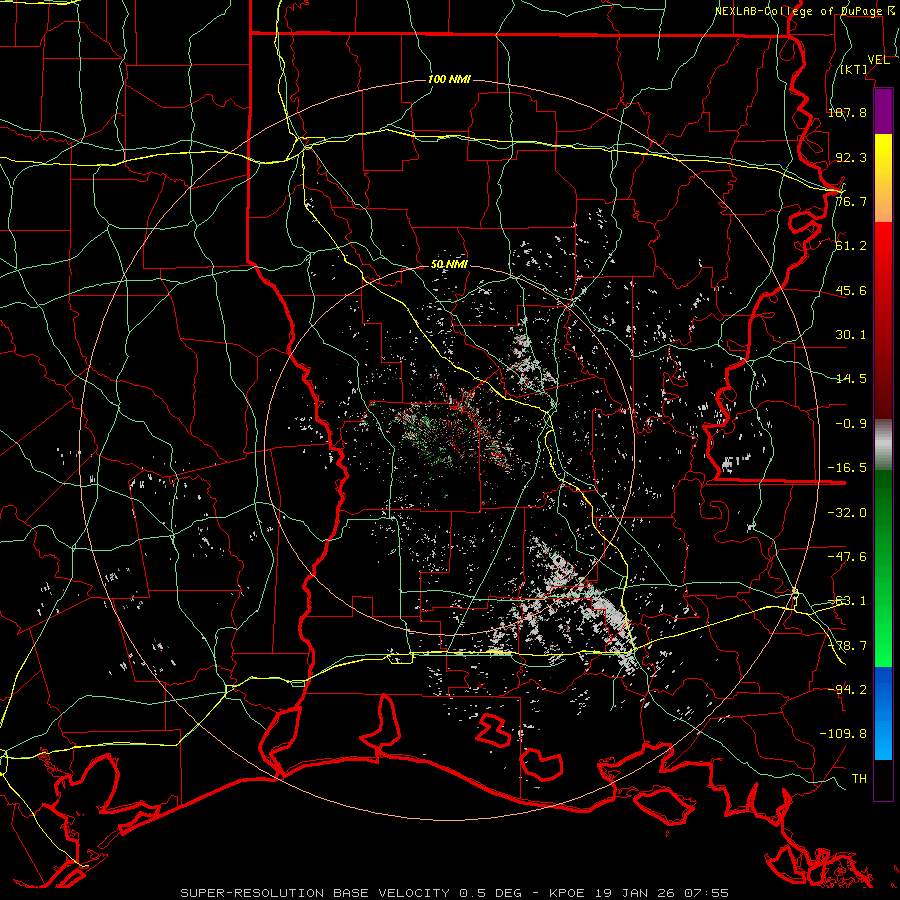Click the "50 NMI" range ring label

click(x=449, y=265)
